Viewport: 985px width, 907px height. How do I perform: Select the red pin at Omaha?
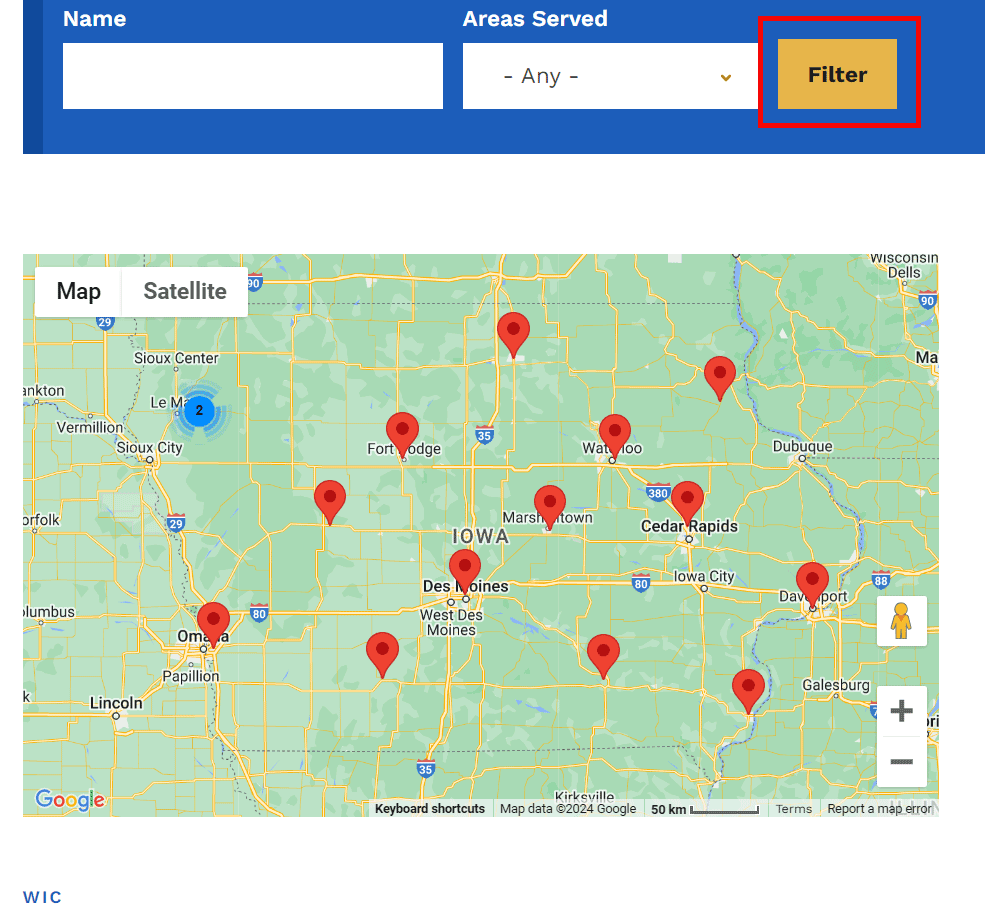(213, 626)
